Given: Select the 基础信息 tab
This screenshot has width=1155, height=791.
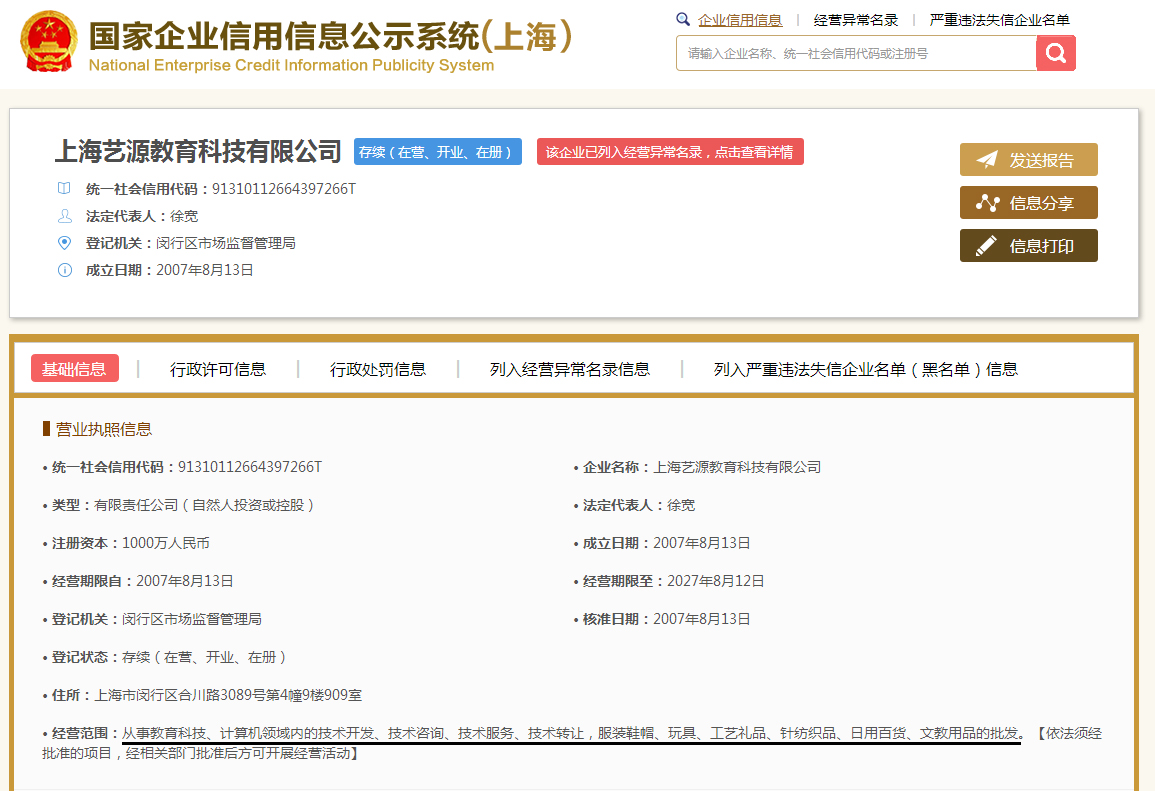Looking at the screenshot, I should [x=74, y=369].
